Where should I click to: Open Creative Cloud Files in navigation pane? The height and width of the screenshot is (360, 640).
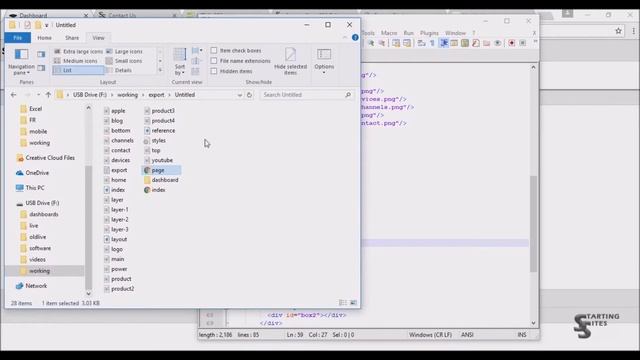[x=50, y=158]
